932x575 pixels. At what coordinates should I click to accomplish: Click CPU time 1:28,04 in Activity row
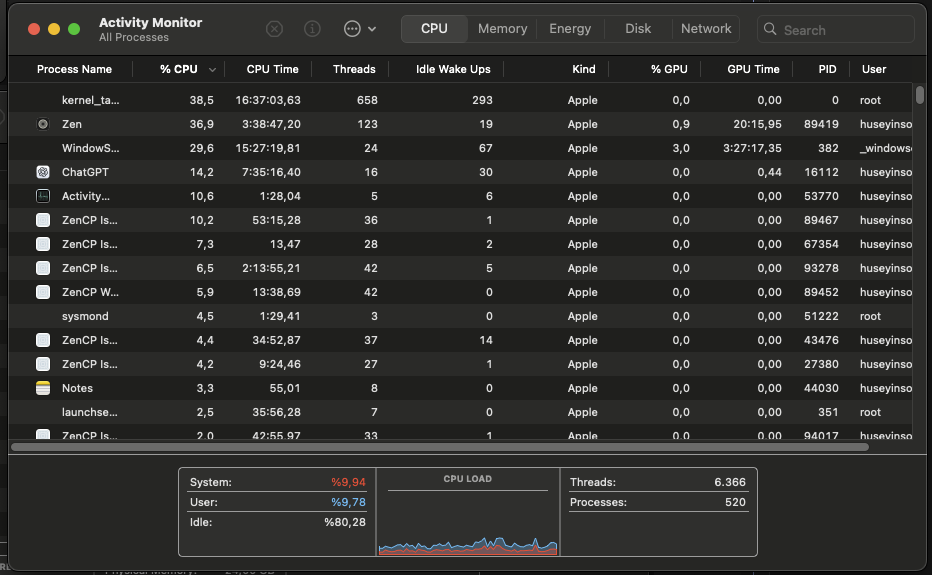pyautogui.click(x=280, y=196)
